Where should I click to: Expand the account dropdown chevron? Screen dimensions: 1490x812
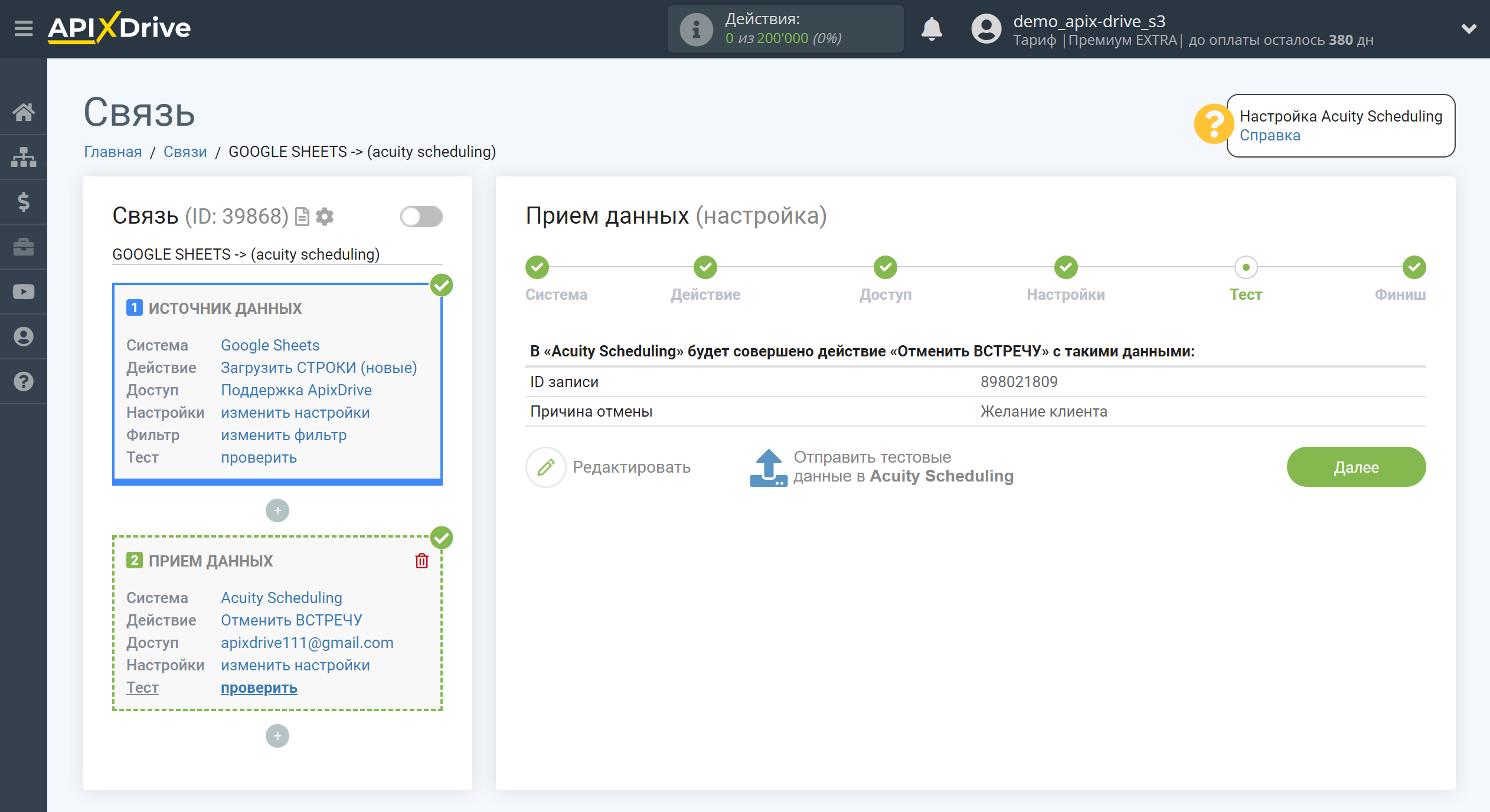pyautogui.click(x=1469, y=28)
